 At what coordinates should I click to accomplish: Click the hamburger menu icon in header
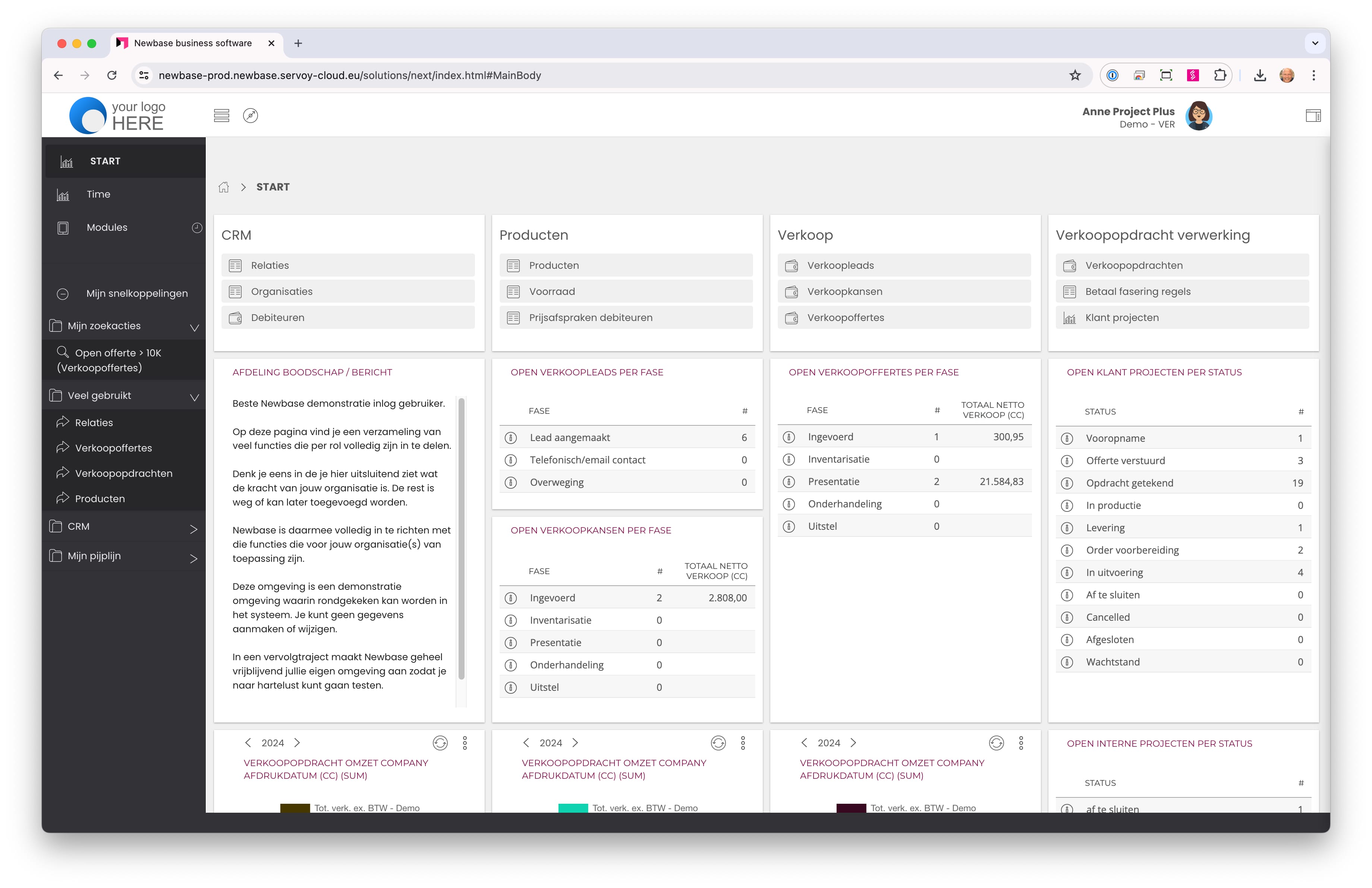(221, 115)
